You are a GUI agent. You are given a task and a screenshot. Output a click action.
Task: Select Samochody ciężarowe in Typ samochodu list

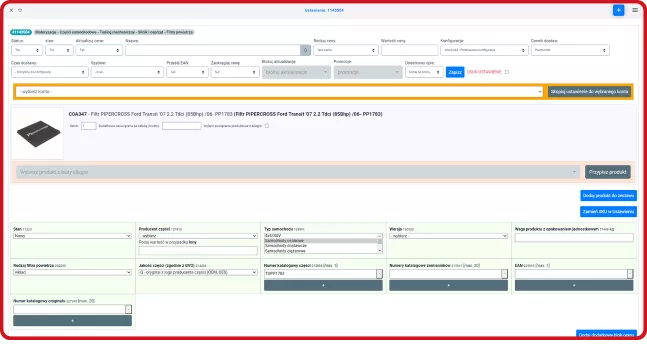[x=321, y=251]
